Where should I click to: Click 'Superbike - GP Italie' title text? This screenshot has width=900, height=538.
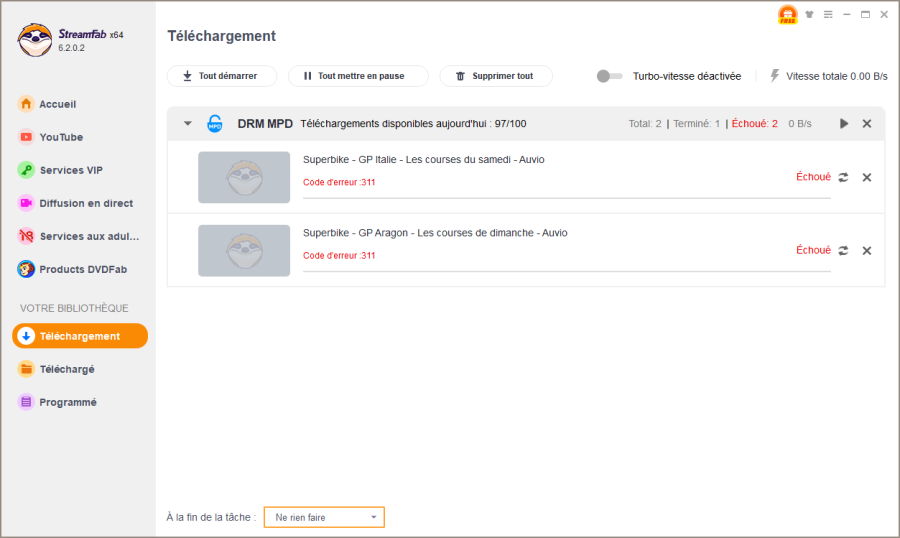click(x=424, y=160)
